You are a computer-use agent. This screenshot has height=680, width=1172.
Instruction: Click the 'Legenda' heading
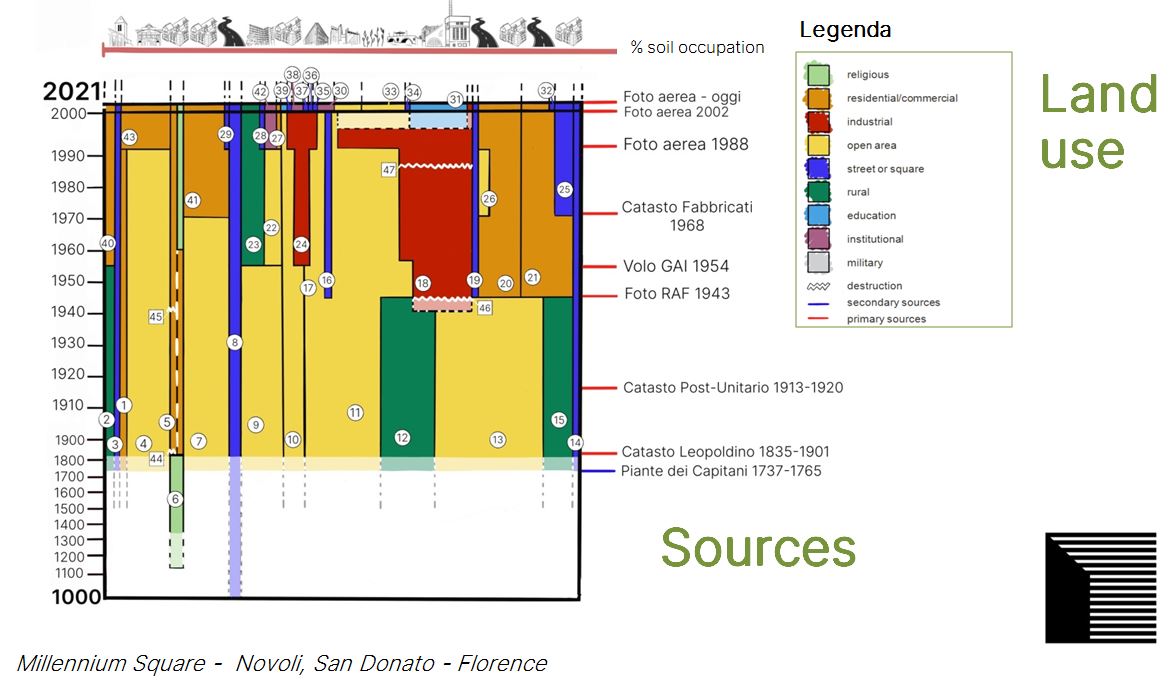(x=845, y=30)
